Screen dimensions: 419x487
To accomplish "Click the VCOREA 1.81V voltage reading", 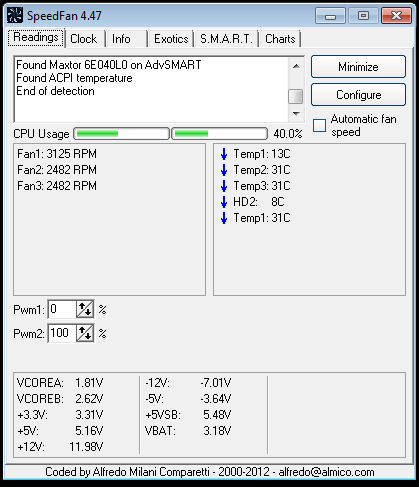I will point(60,383).
